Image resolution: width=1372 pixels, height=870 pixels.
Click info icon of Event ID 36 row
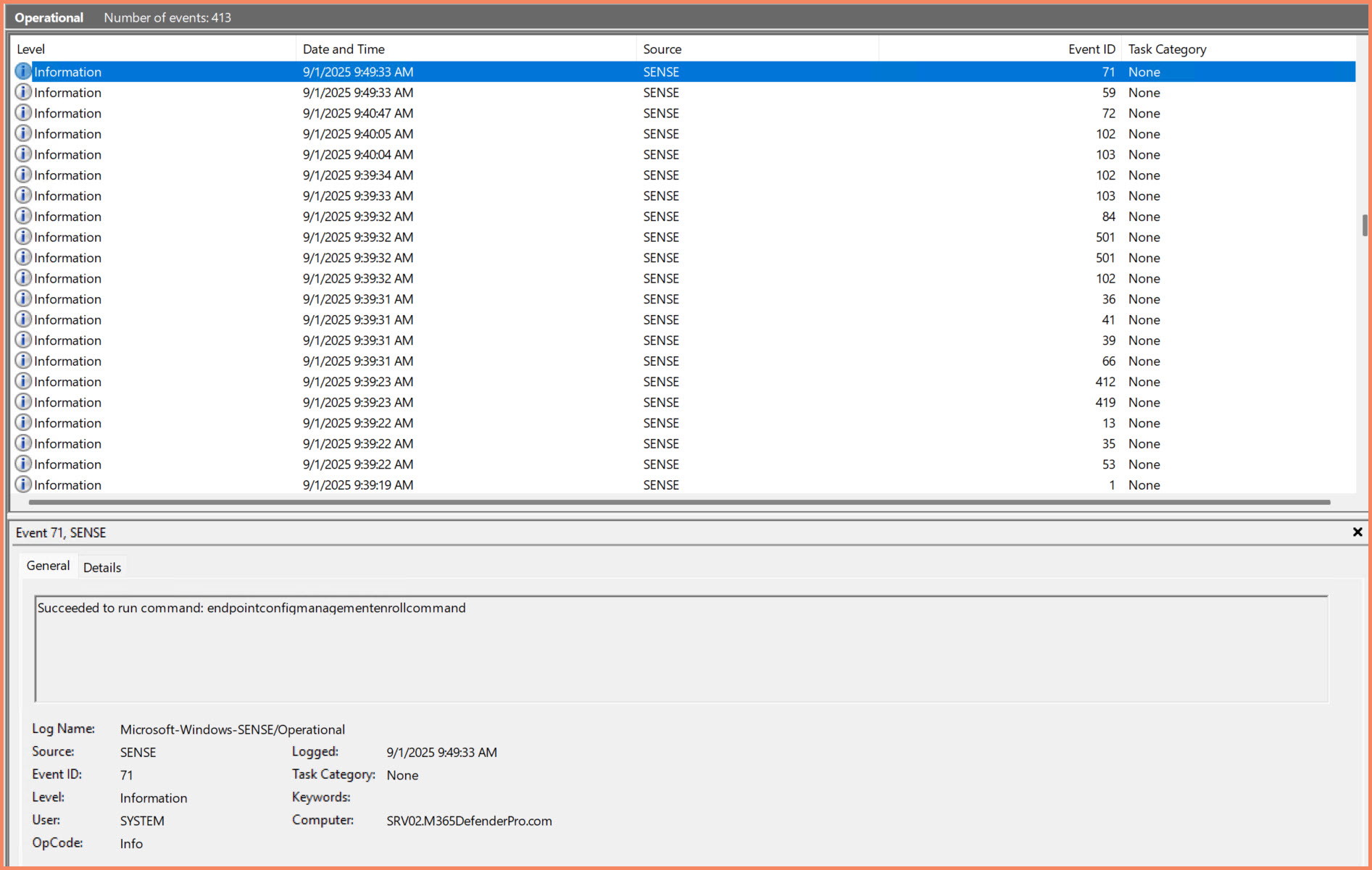point(23,298)
